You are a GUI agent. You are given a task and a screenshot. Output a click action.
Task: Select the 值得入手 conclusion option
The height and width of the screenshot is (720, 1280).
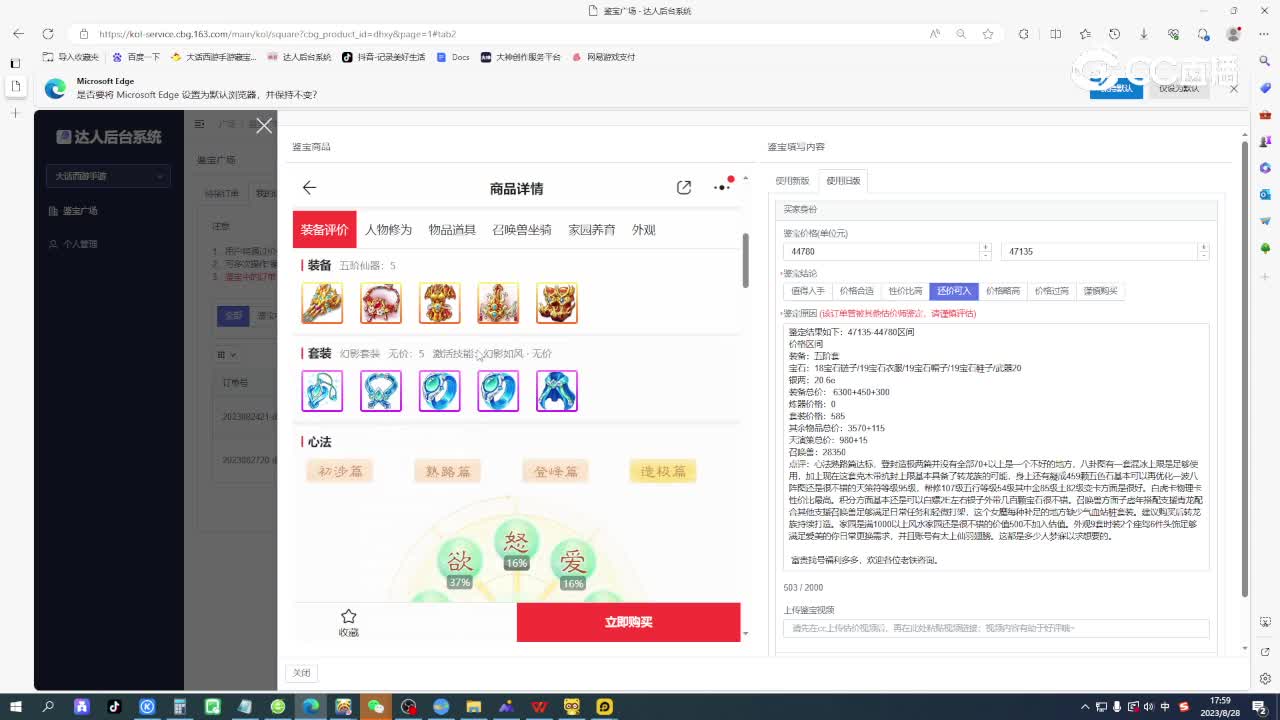[808, 291]
